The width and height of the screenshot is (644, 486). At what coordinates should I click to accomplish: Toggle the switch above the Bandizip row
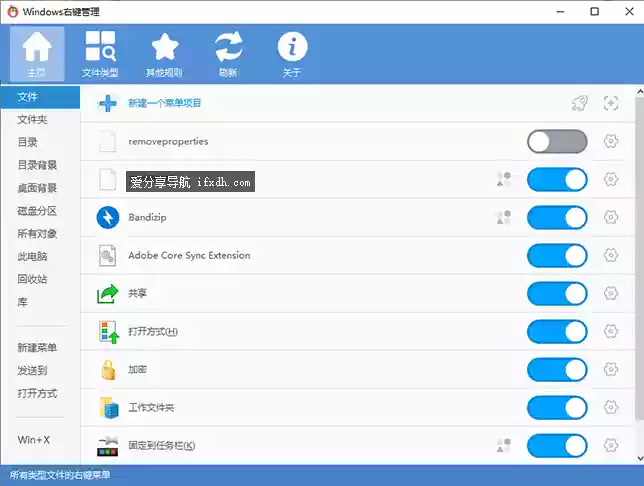click(557, 180)
